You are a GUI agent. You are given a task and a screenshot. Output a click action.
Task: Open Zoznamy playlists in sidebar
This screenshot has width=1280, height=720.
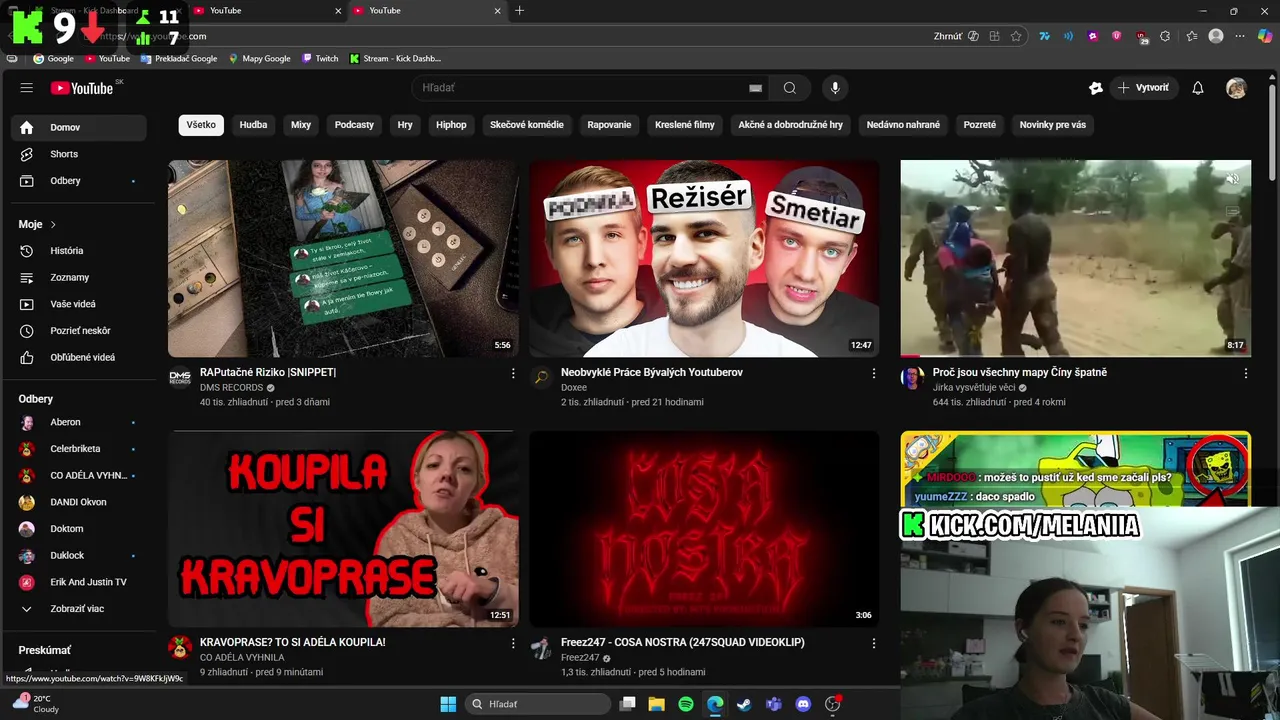click(78, 277)
